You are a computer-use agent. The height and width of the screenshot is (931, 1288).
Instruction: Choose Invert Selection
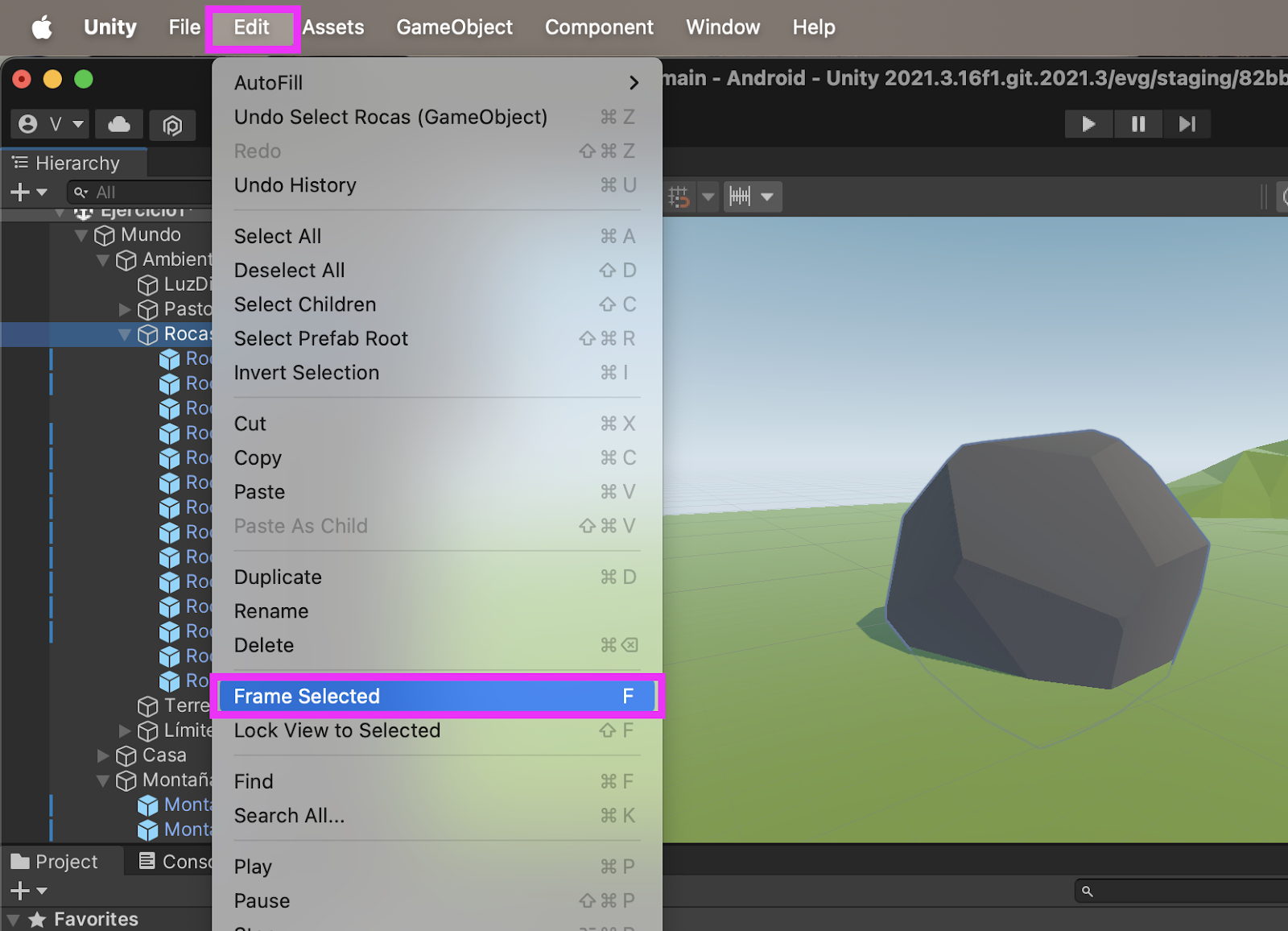(x=437, y=373)
